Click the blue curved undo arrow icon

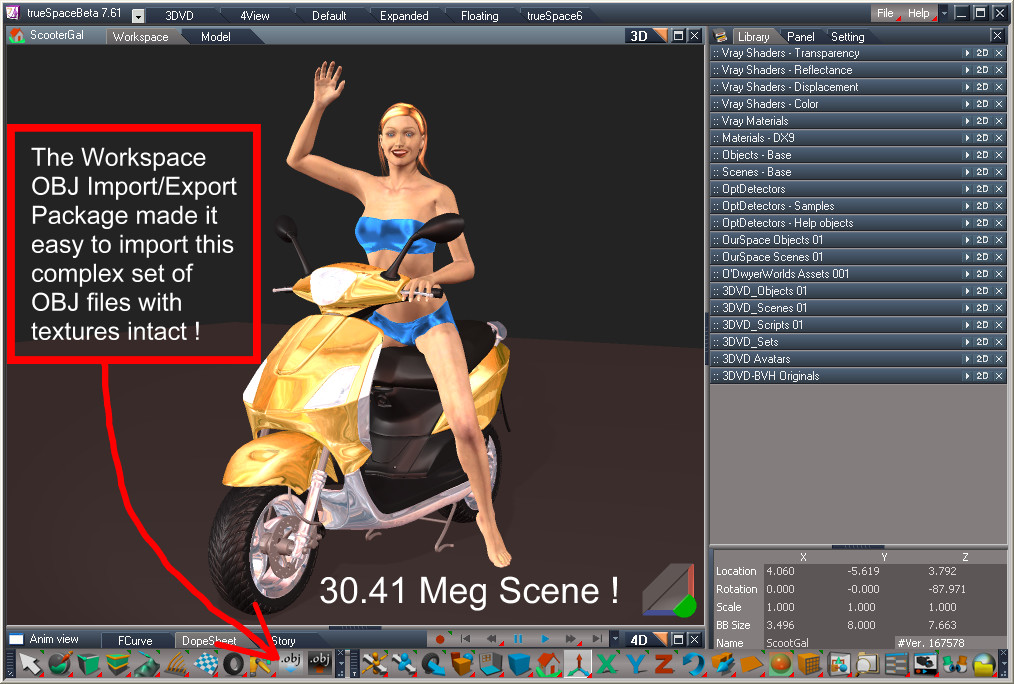[x=693, y=663]
